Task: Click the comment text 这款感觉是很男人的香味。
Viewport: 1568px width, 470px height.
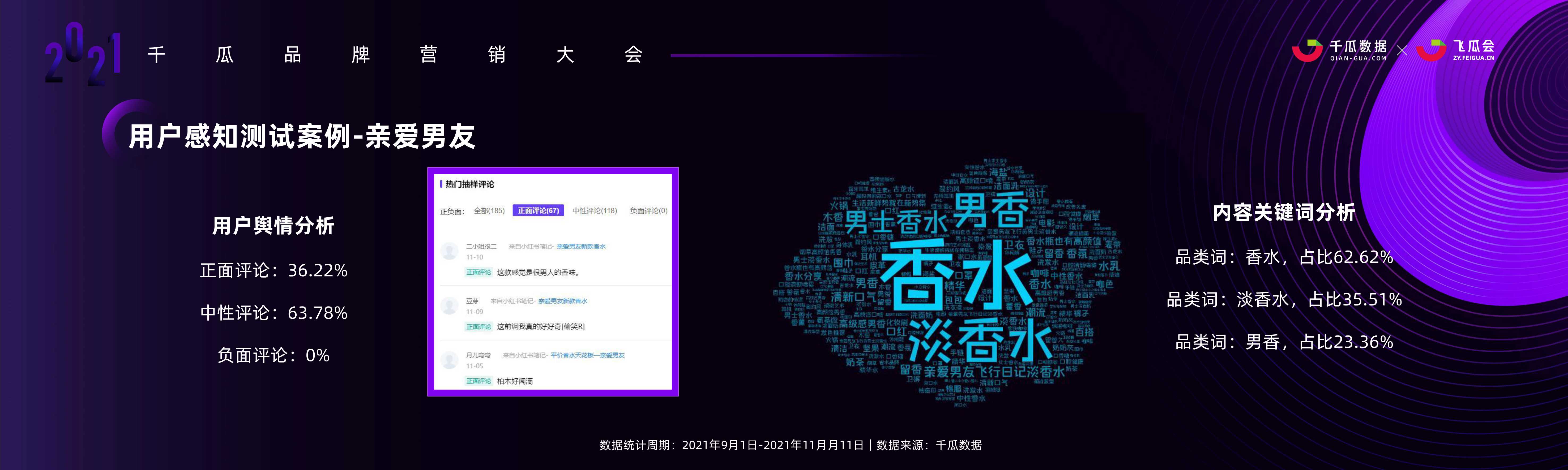Action: (538, 272)
